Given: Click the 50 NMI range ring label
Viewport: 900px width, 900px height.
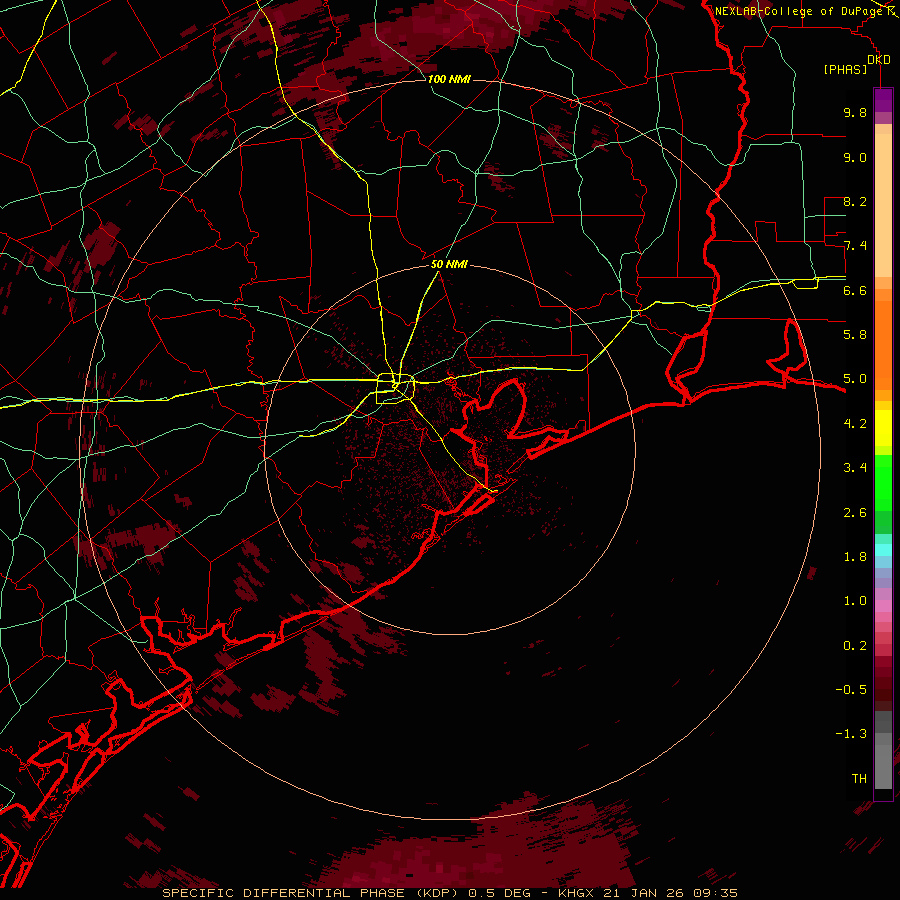Looking at the screenshot, I should point(449,265).
